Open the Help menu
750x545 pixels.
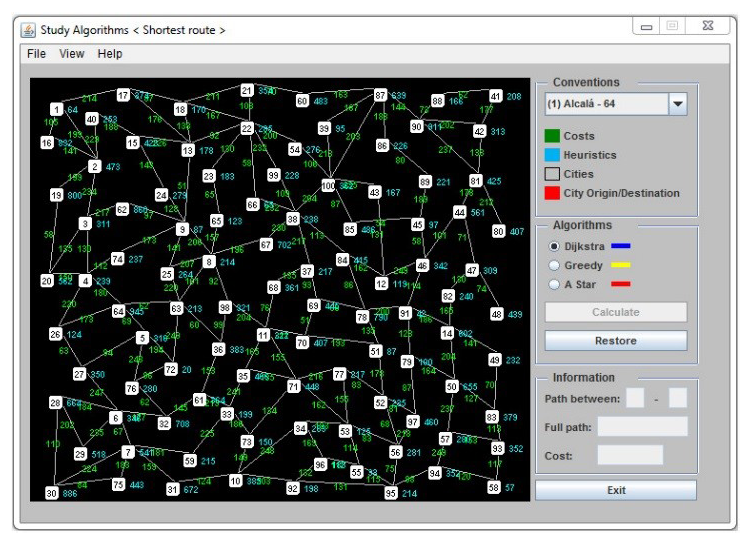[110, 54]
